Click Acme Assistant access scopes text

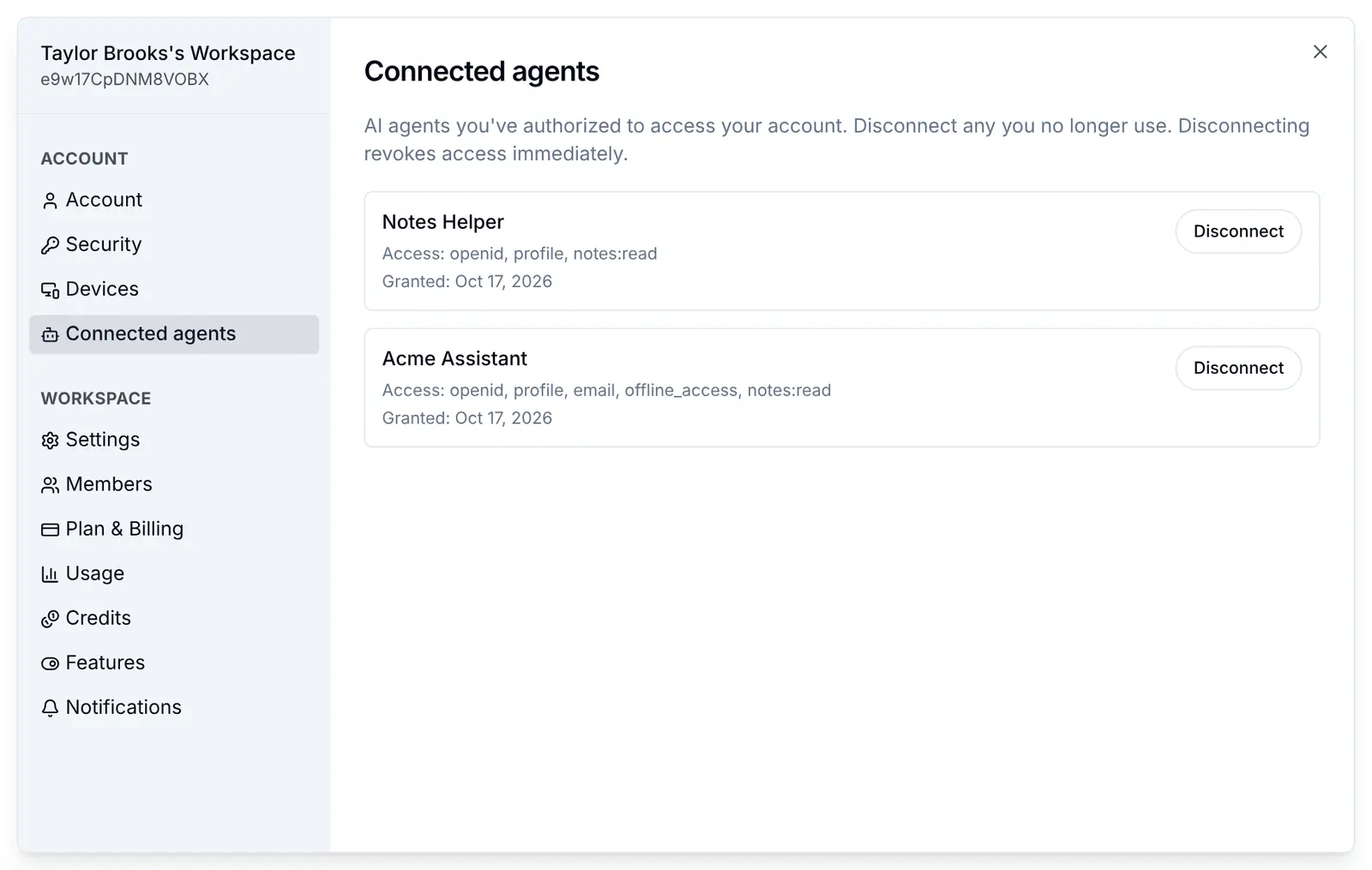606,390
